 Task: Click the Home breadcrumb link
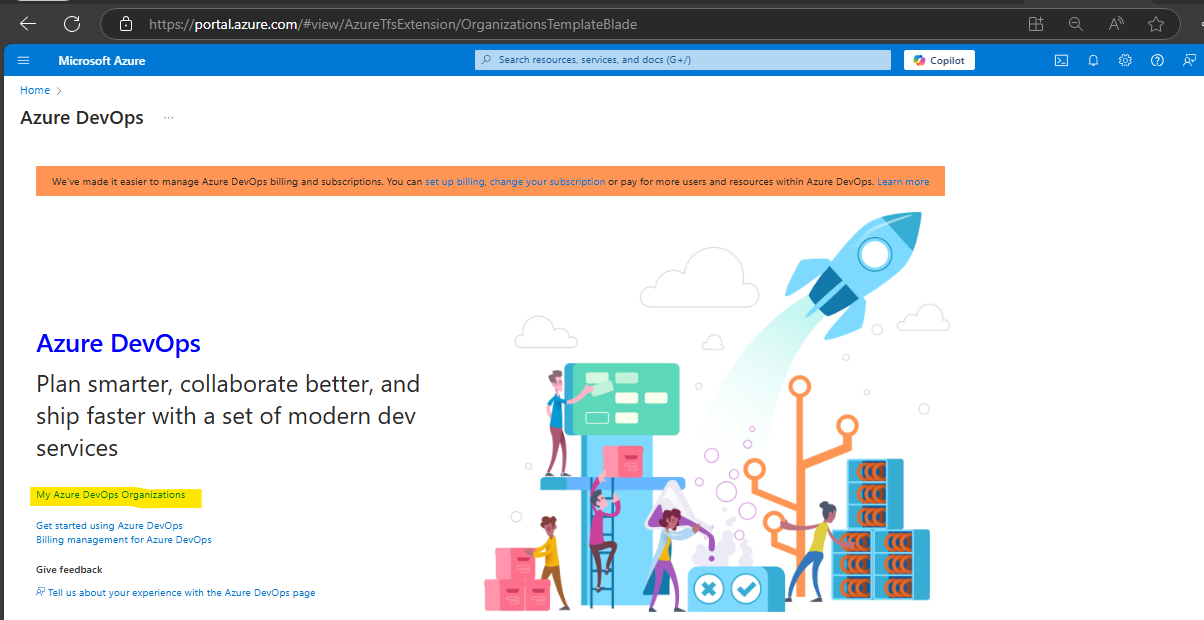click(x=35, y=90)
